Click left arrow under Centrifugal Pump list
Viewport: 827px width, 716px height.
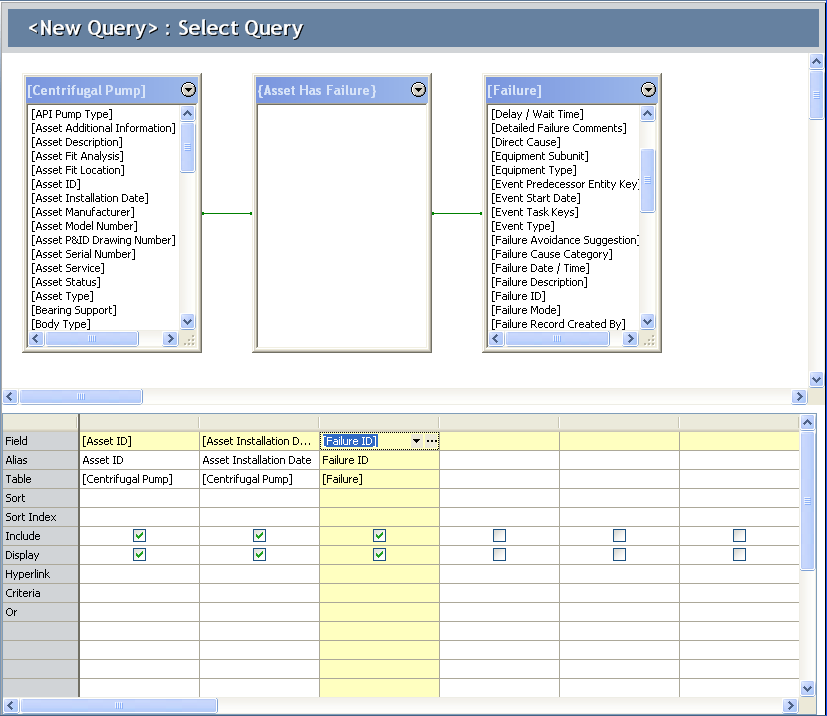(36, 338)
